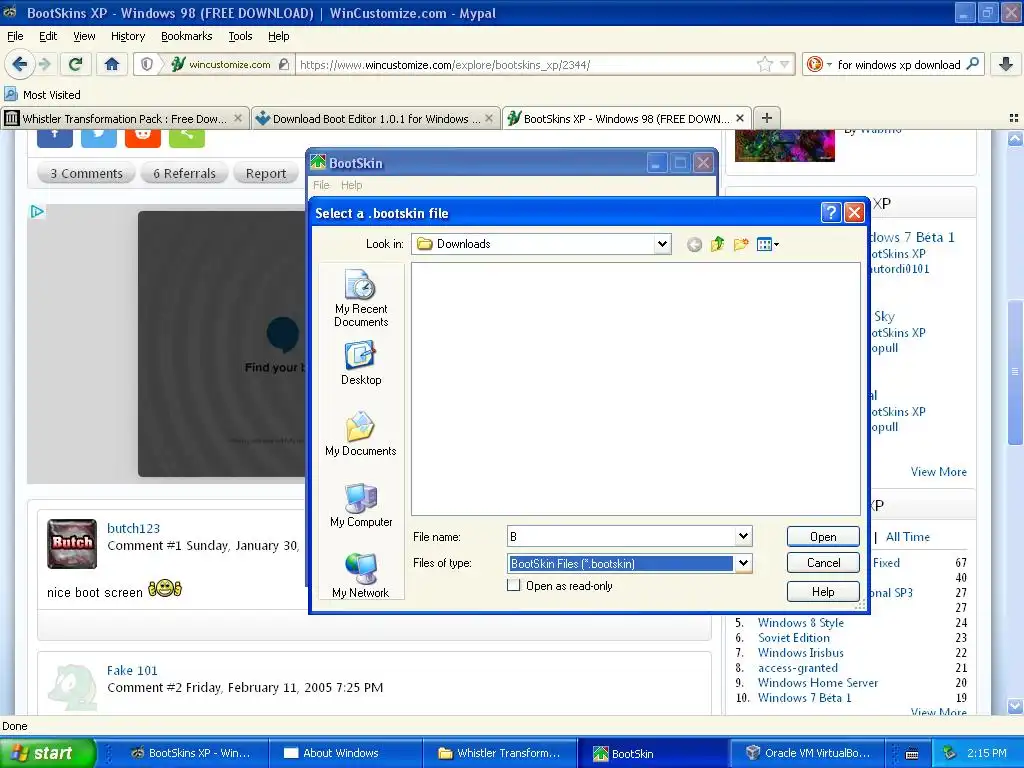Click the browser URL address field
The height and width of the screenshot is (768, 1024).
coord(525,64)
